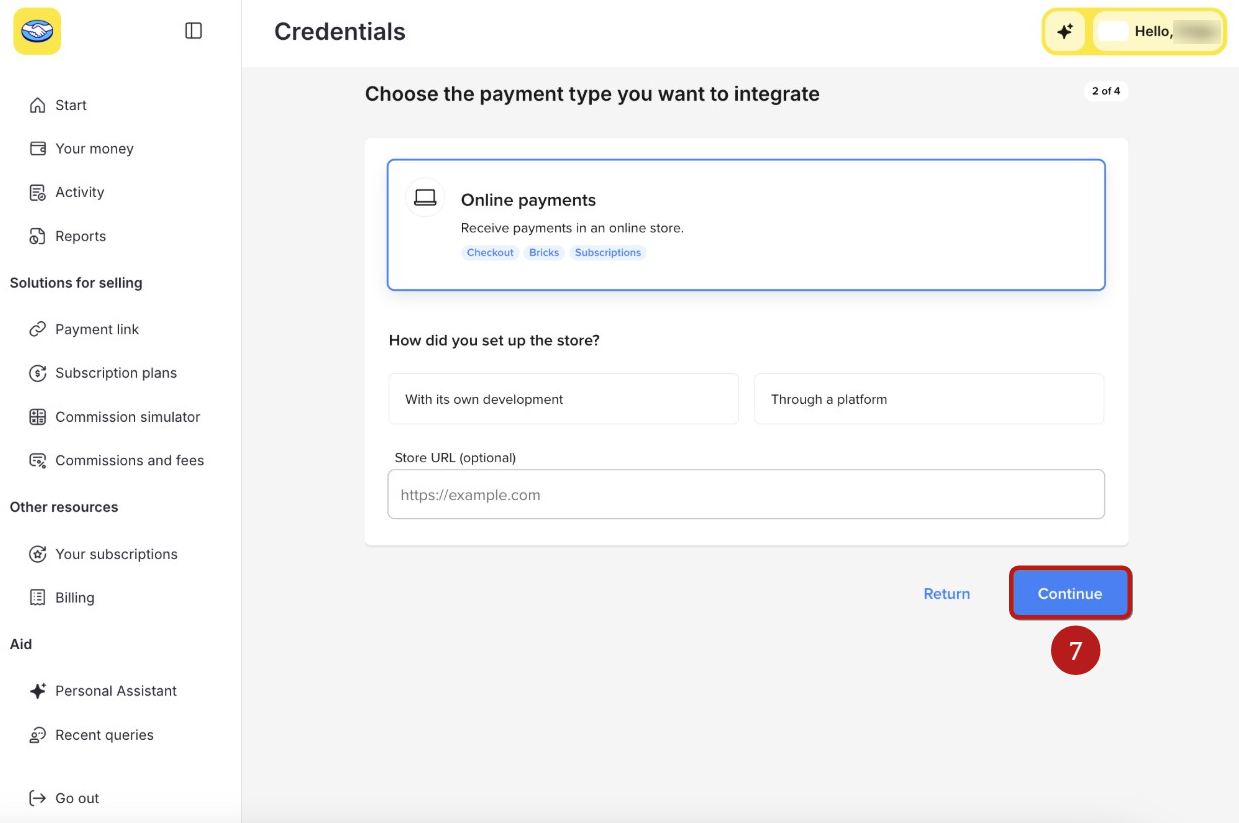Image resolution: width=1239 pixels, height=823 pixels.
Task: Collapse the sidebar with the panel icon
Action: (194, 31)
